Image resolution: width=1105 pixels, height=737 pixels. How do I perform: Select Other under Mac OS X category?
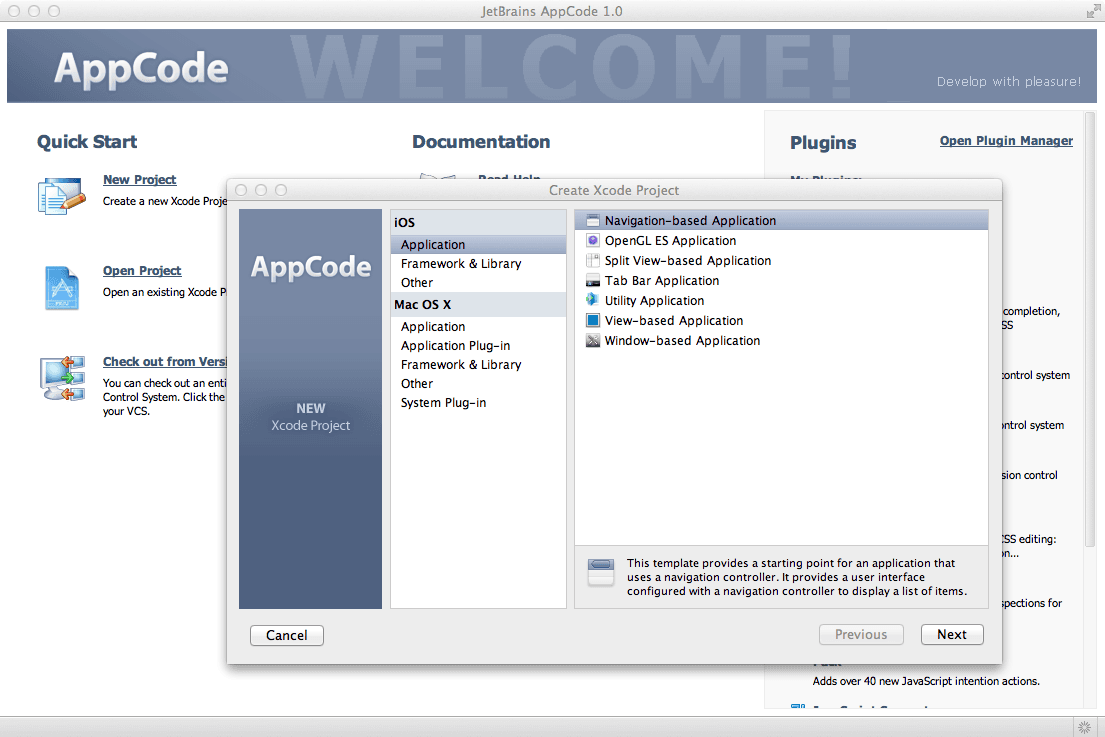pyautogui.click(x=479, y=384)
